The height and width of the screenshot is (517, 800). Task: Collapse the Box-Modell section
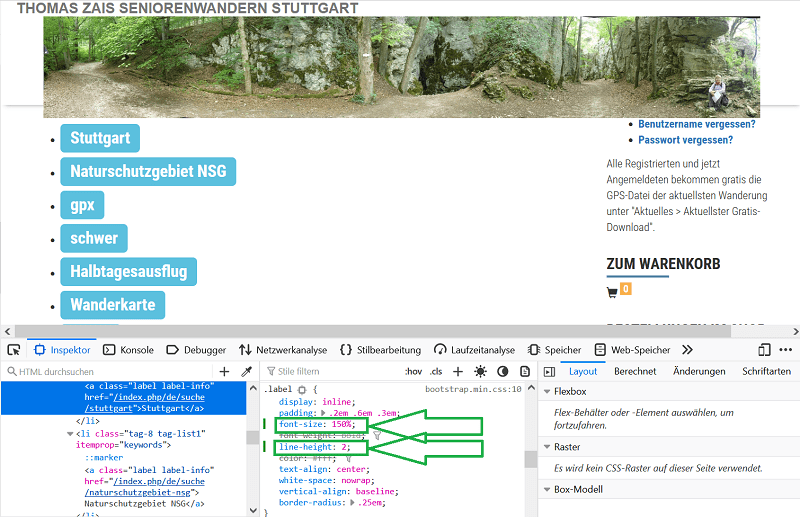click(547, 489)
